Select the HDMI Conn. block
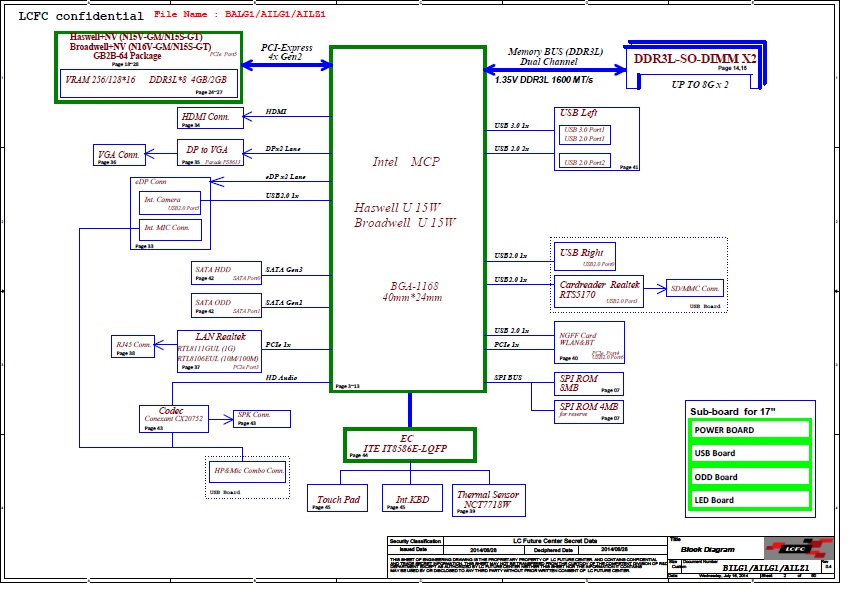 coord(210,118)
